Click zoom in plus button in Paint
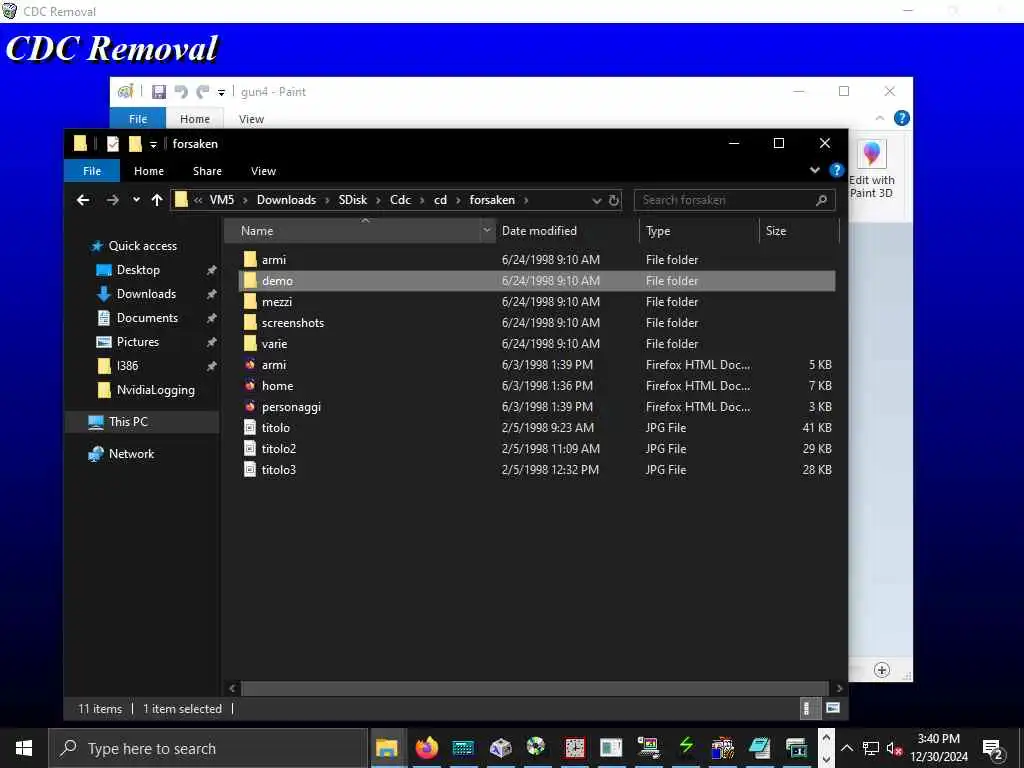Image resolution: width=1024 pixels, height=768 pixels. tap(882, 670)
